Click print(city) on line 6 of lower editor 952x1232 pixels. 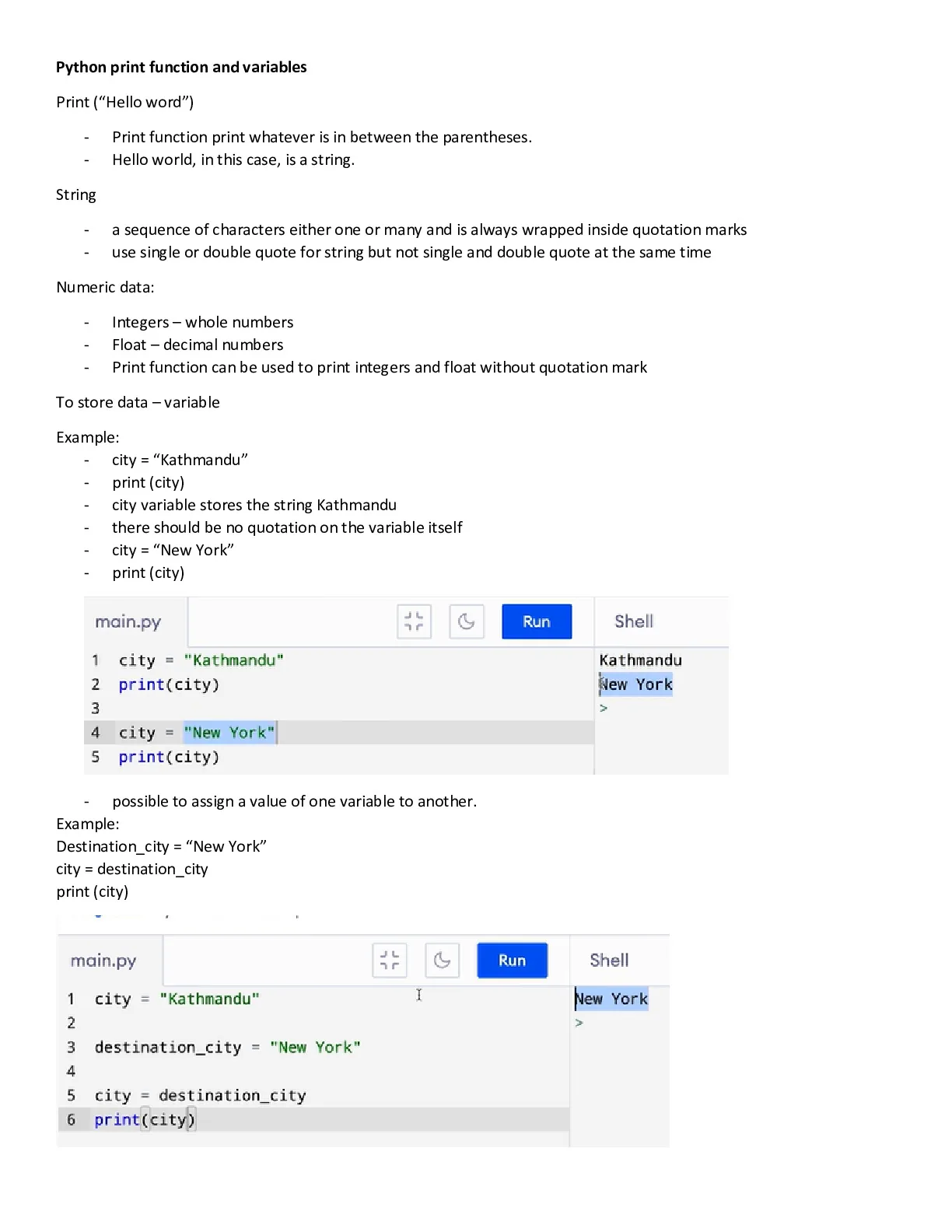coord(145,1119)
